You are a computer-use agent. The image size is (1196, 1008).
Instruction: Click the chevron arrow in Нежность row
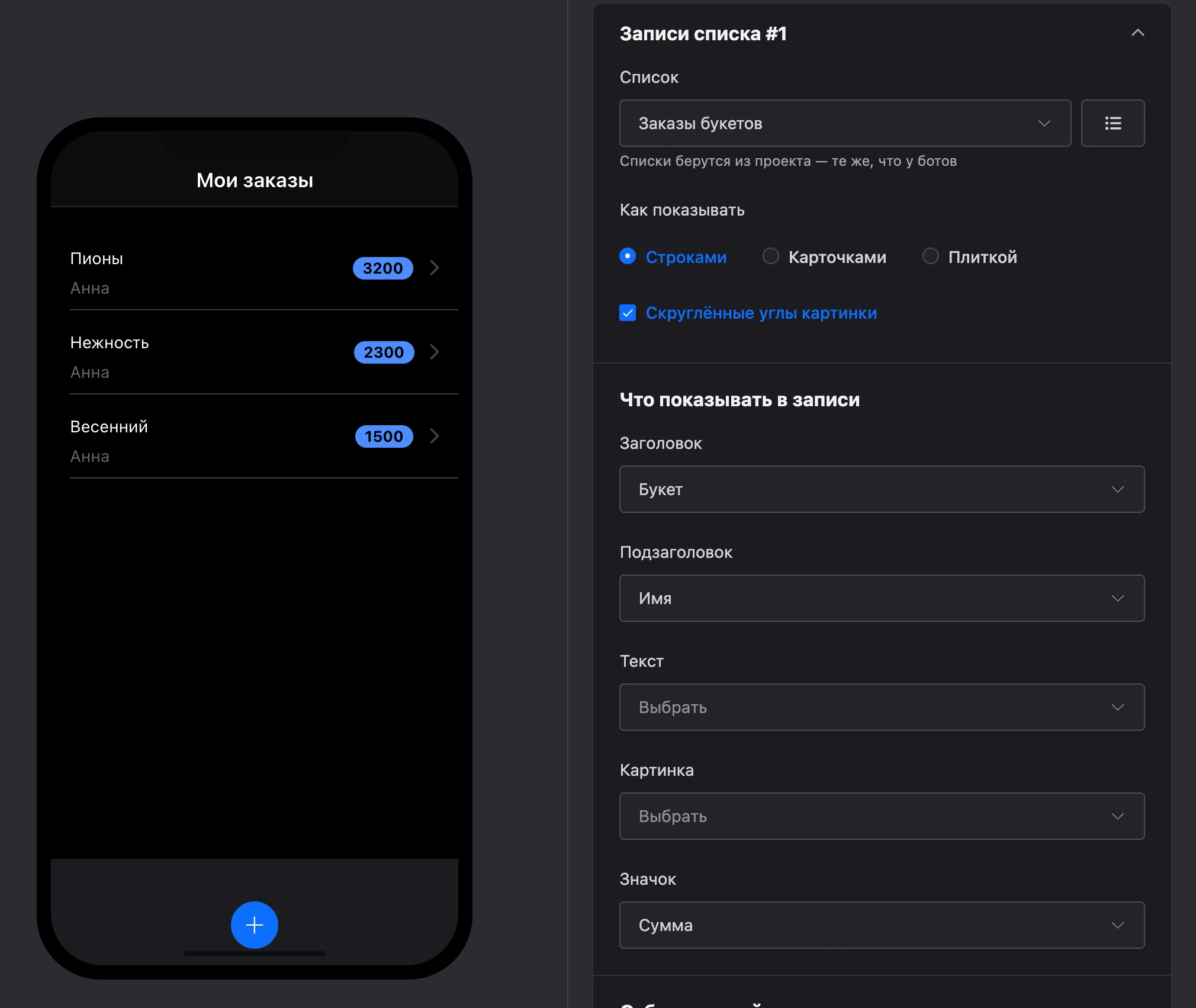click(435, 352)
